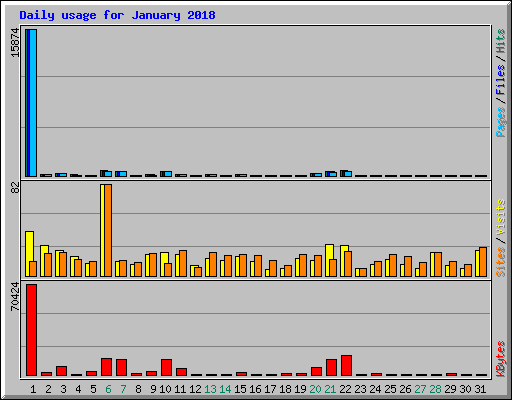Screen dimensions: 512x400
Task: Click green day label 20 on x-axis
Action: (x=315, y=389)
